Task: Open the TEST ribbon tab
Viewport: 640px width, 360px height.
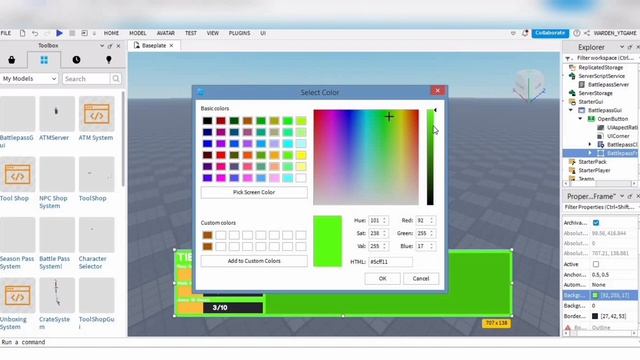Action: [191, 33]
